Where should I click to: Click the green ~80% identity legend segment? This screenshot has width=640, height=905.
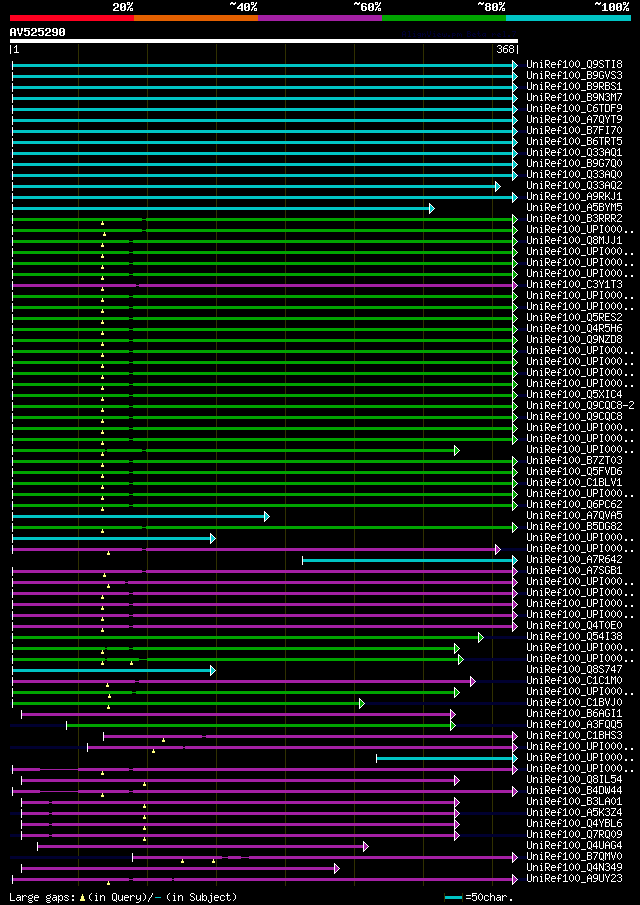[x=444, y=18]
